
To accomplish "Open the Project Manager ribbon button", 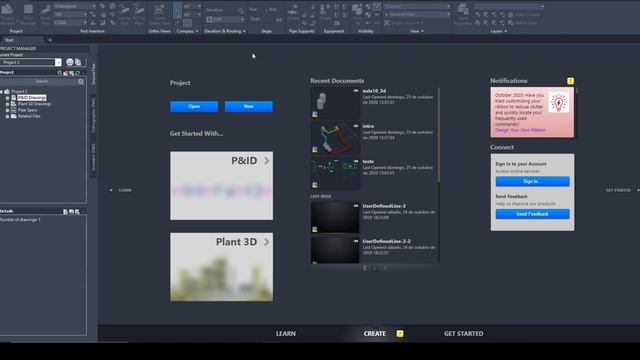I will click(7, 14).
